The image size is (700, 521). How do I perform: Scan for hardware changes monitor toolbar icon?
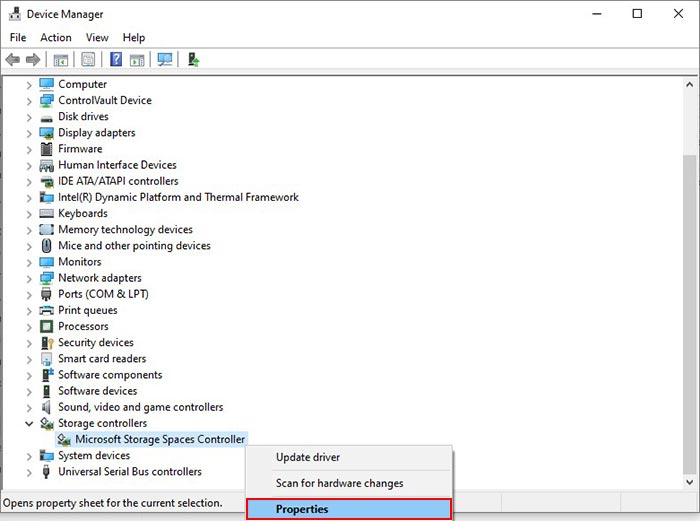coord(165,59)
